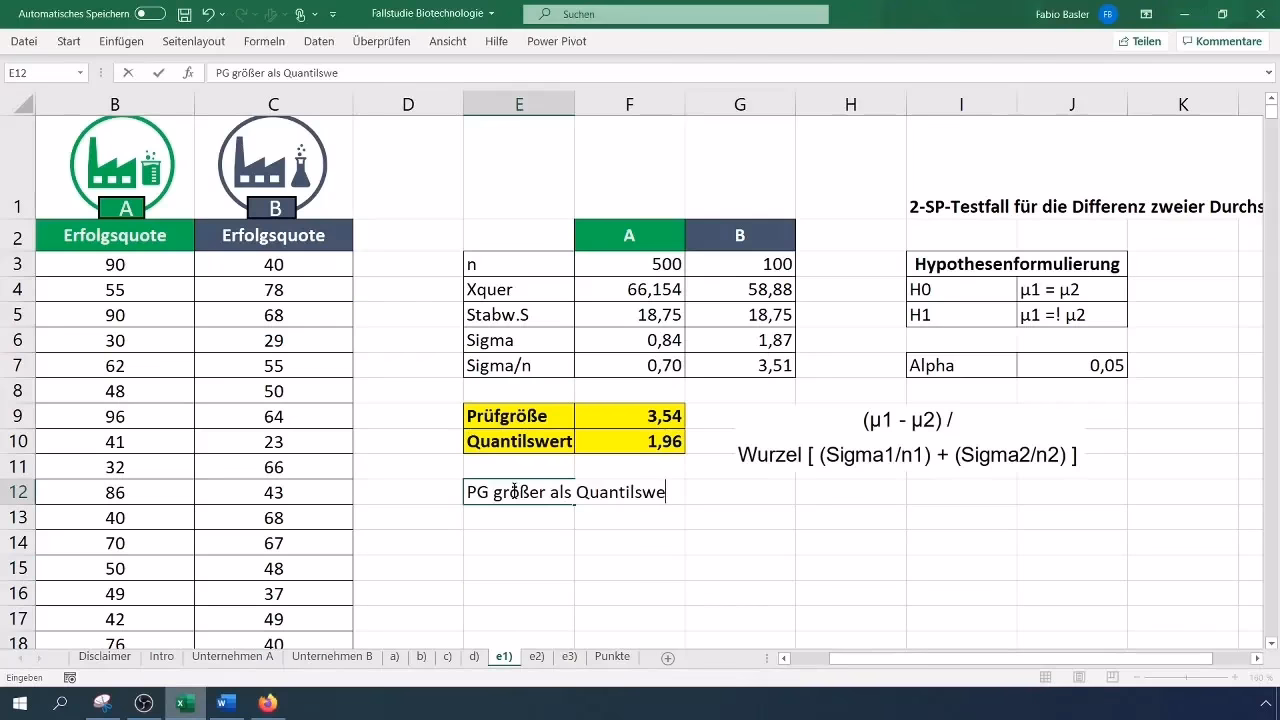Cancel the cell entry with the X icon
Image resolution: width=1280 pixels, height=720 pixels.
click(128, 72)
